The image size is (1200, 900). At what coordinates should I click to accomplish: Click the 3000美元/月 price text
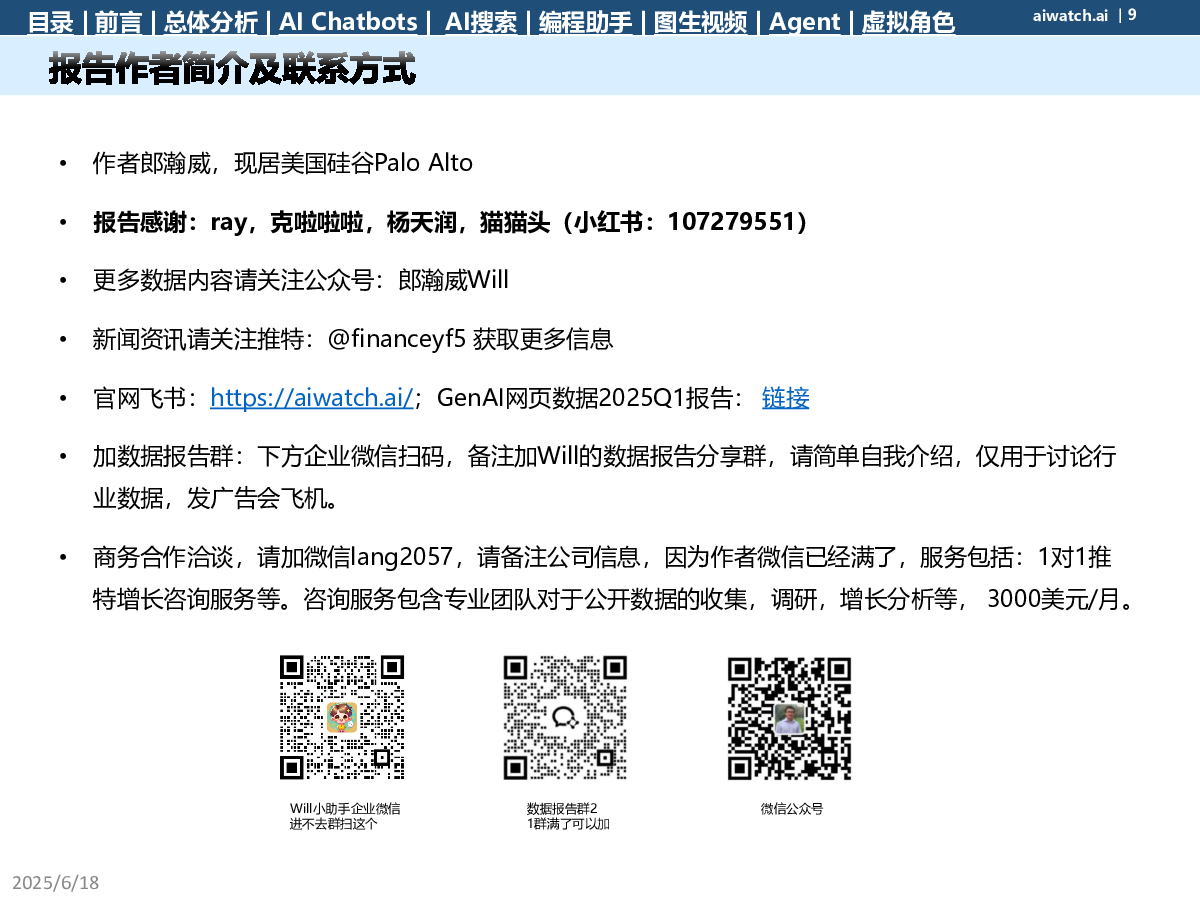(x=1052, y=599)
